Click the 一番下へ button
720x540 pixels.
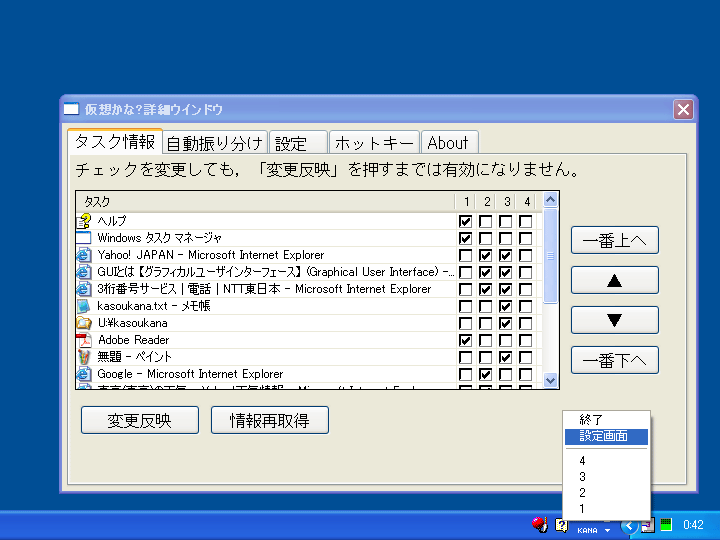coord(614,360)
